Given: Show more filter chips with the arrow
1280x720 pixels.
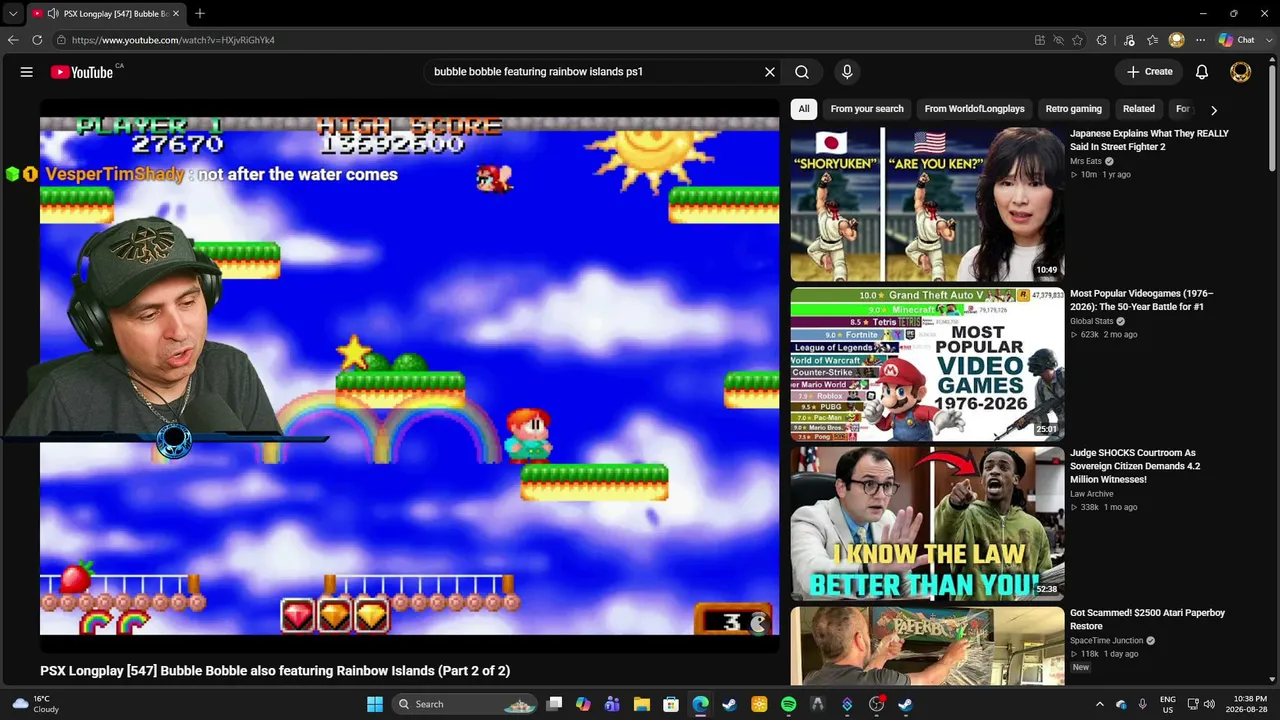Looking at the screenshot, I should pyautogui.click(x=1214, y=110).
